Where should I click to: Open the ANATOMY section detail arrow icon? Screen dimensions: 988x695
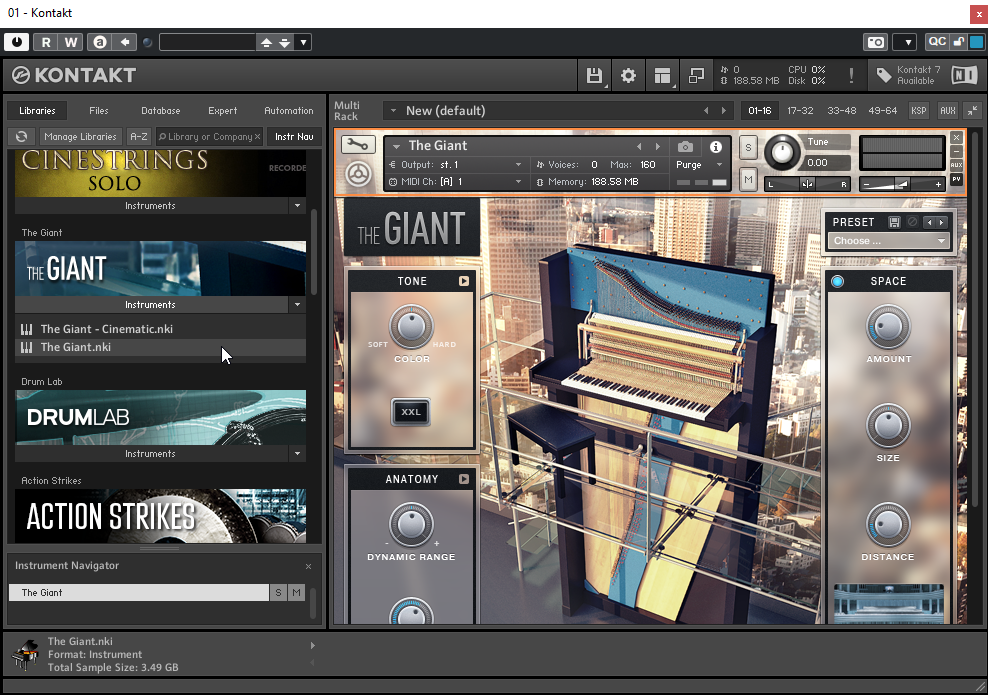tap(464, 479)
